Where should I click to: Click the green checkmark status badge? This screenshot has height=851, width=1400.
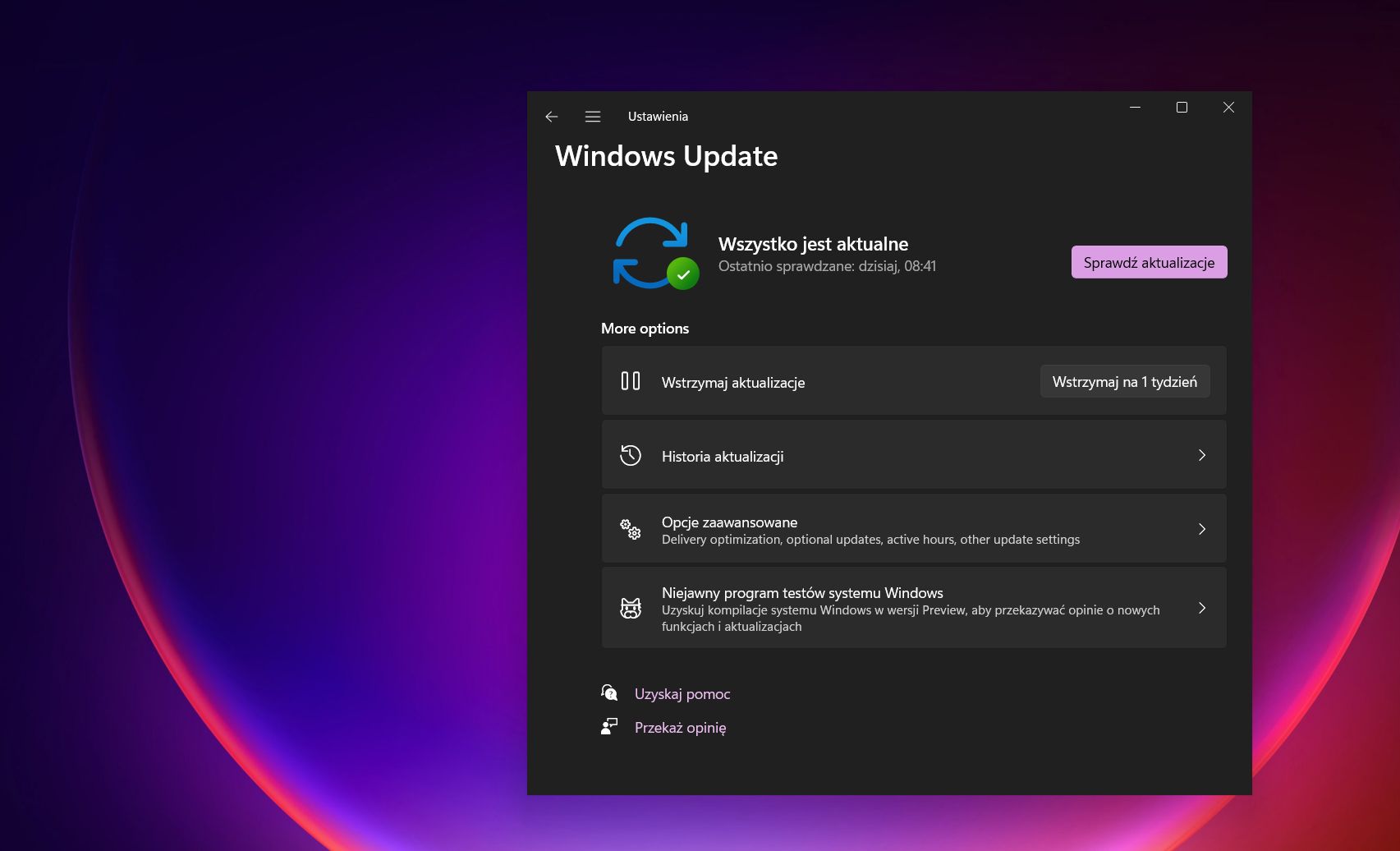point(684,274)
